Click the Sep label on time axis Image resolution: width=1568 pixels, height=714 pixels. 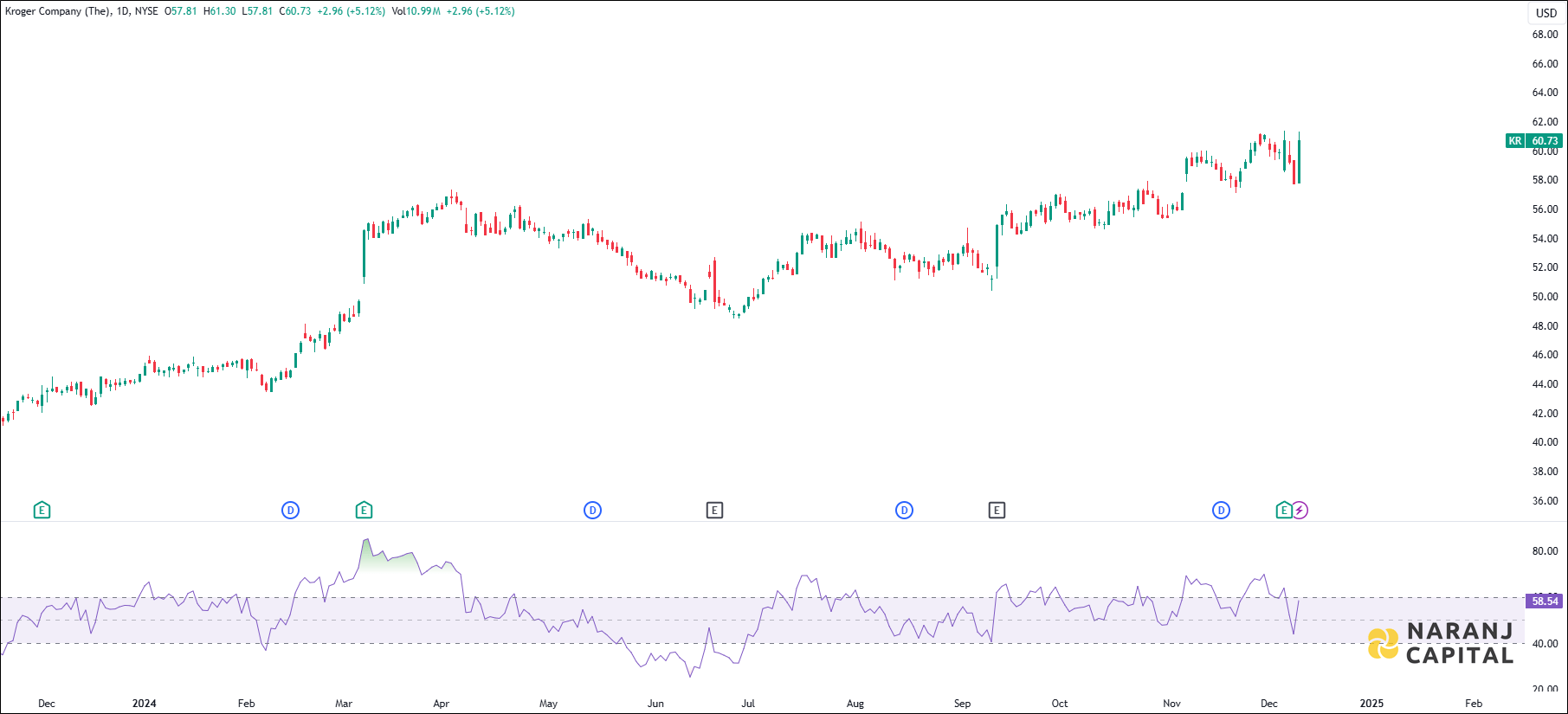[x=962, y=704]
